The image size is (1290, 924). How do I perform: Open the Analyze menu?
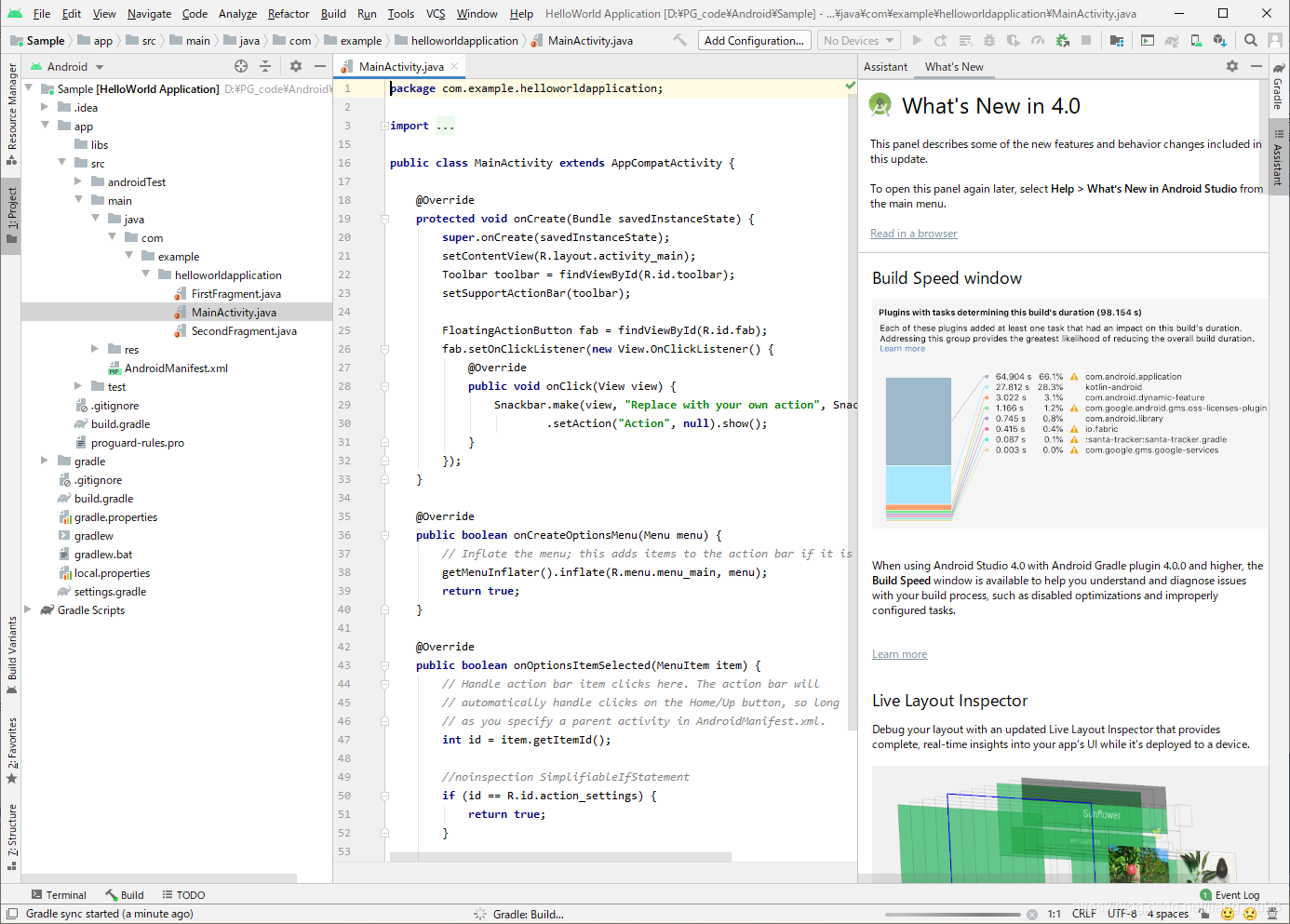pyautogui.click(x=237, y=14)
